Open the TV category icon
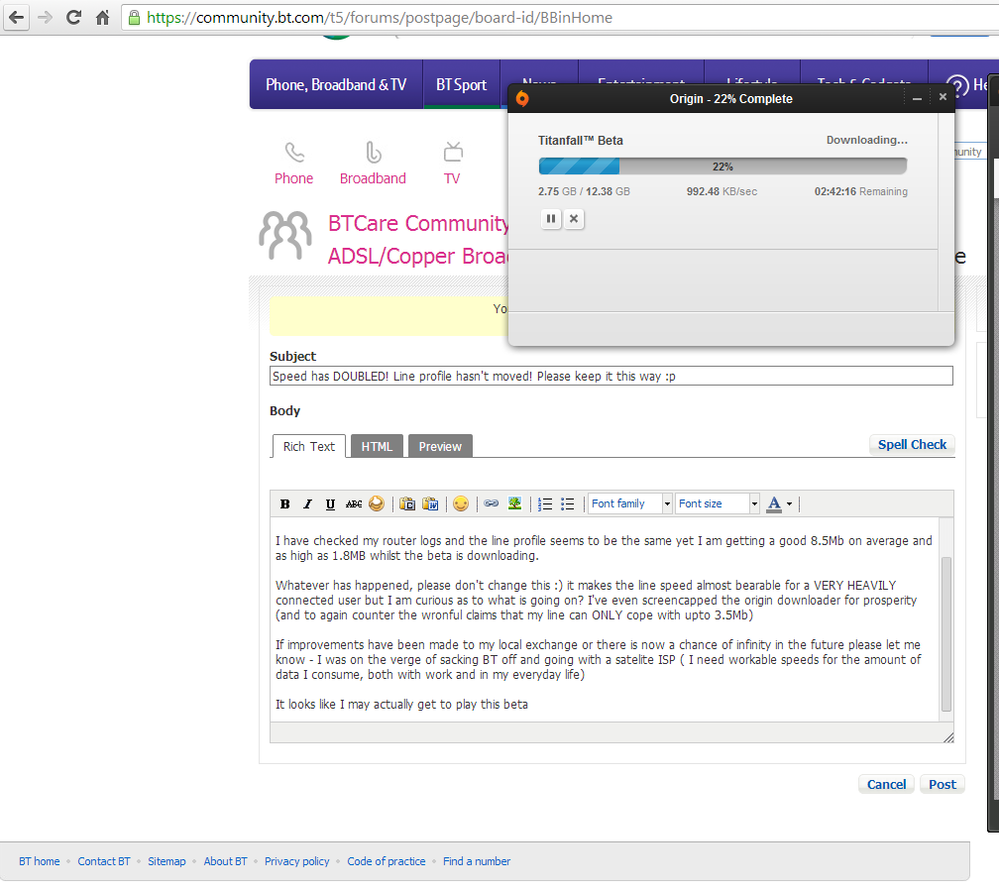The width and height of the screenshot is (999, 891). [x=453, y=153]
